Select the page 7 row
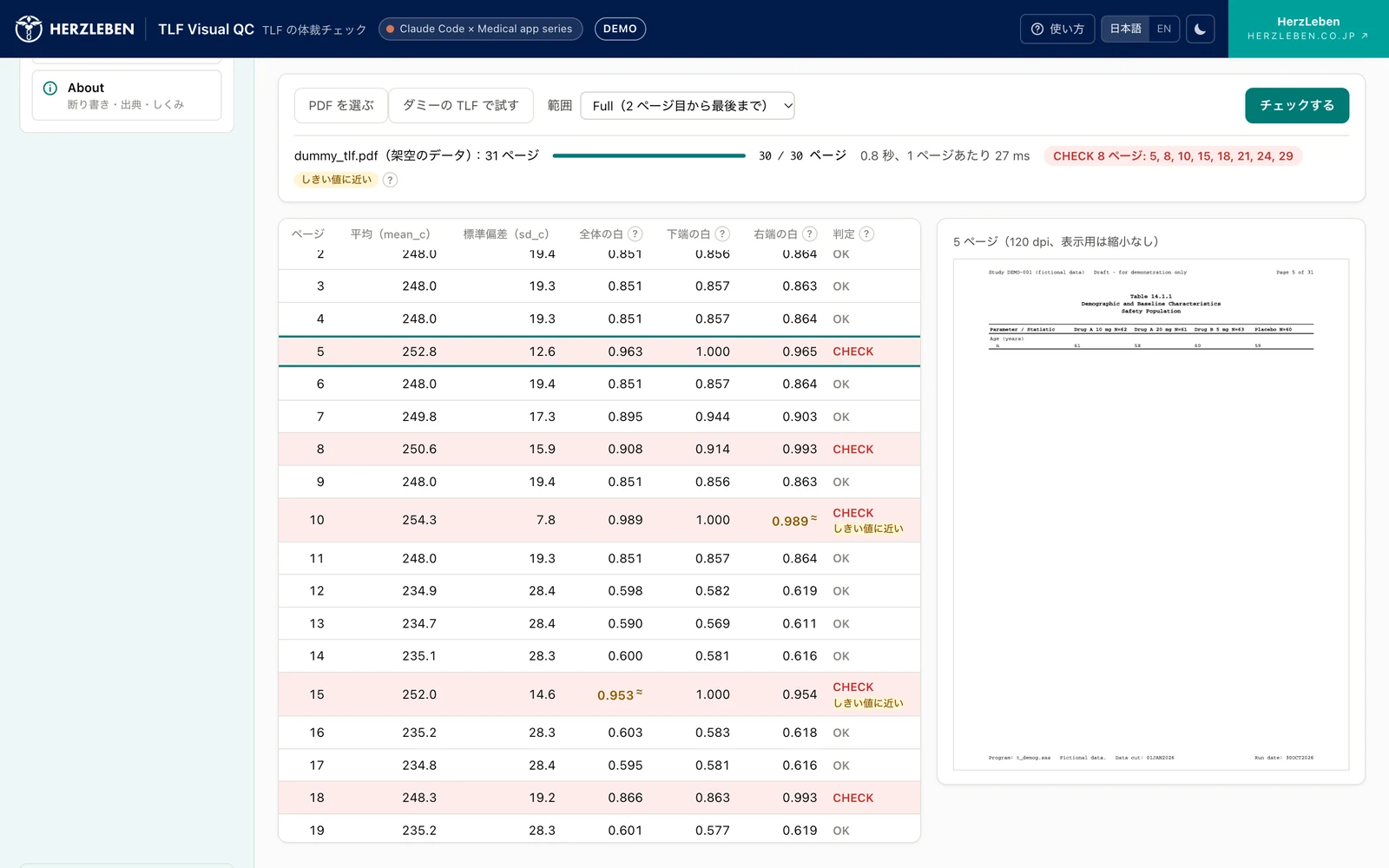Screen dimensions: 1389x868 tap(599, 417)
